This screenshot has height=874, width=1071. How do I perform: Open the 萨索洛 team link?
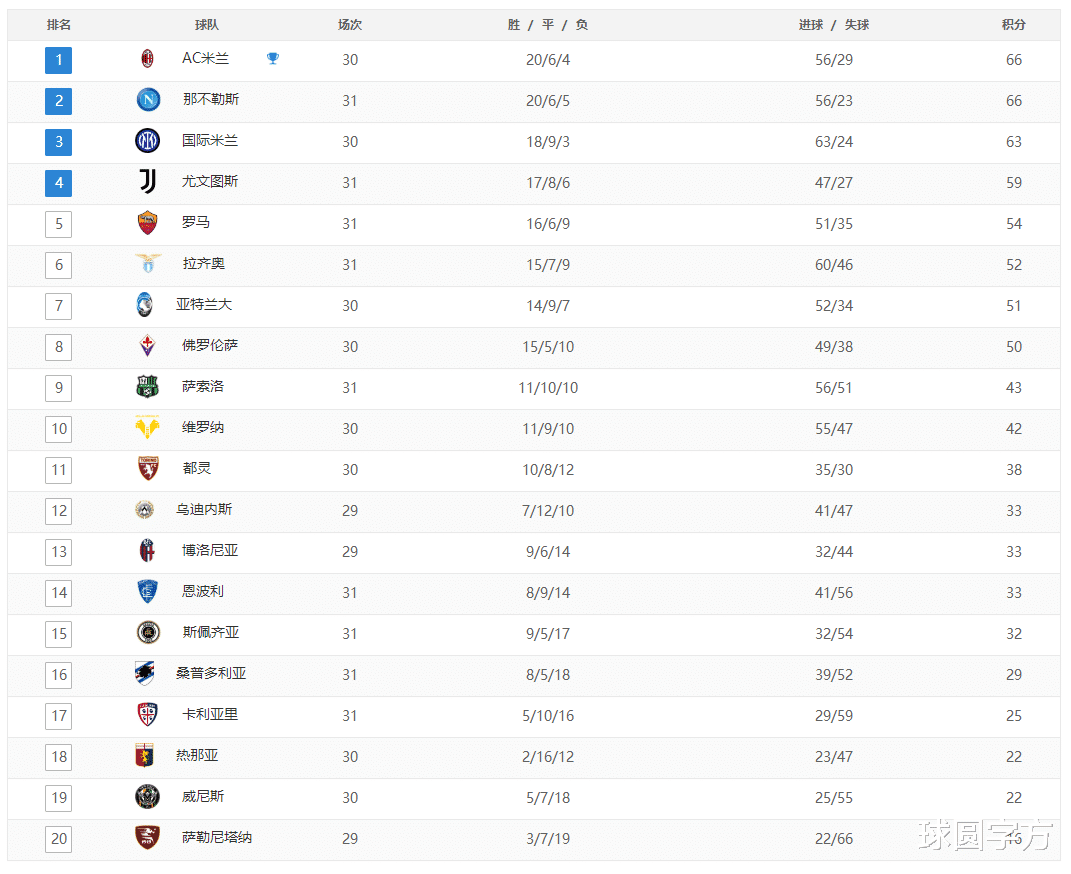(203, 386)
